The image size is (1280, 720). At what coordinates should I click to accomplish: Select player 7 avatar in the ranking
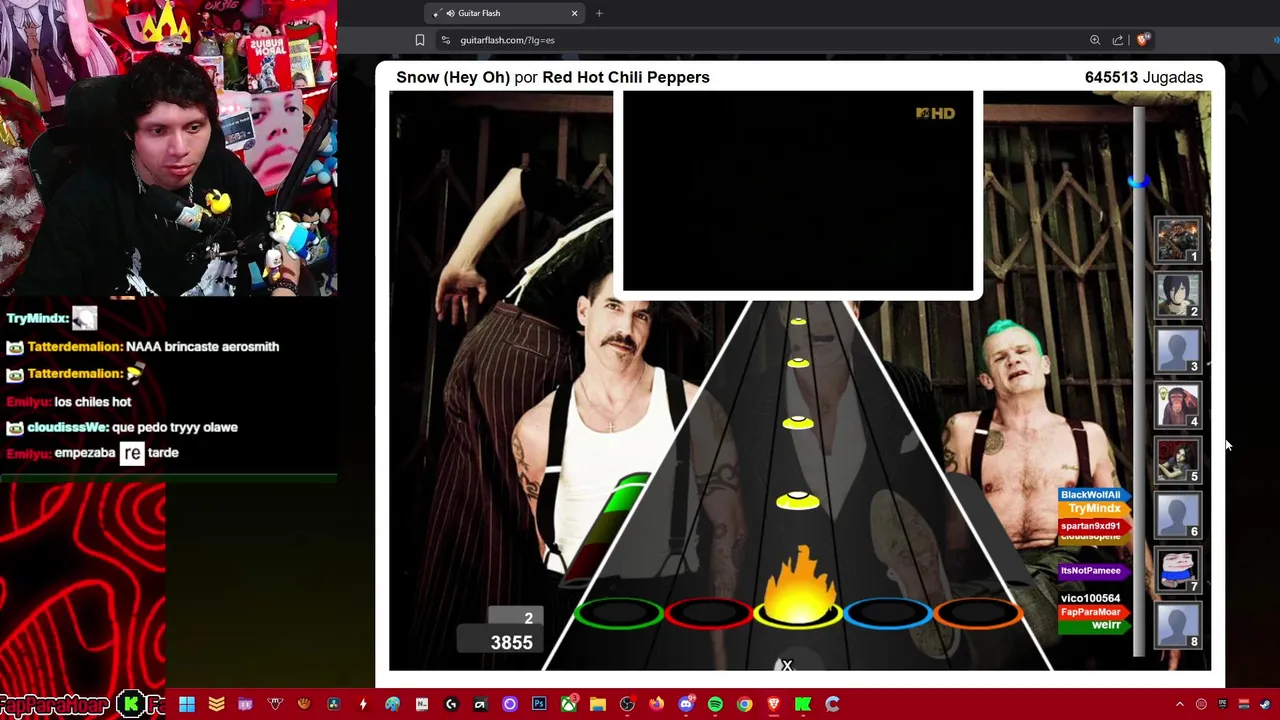[x=1177, y=570]
